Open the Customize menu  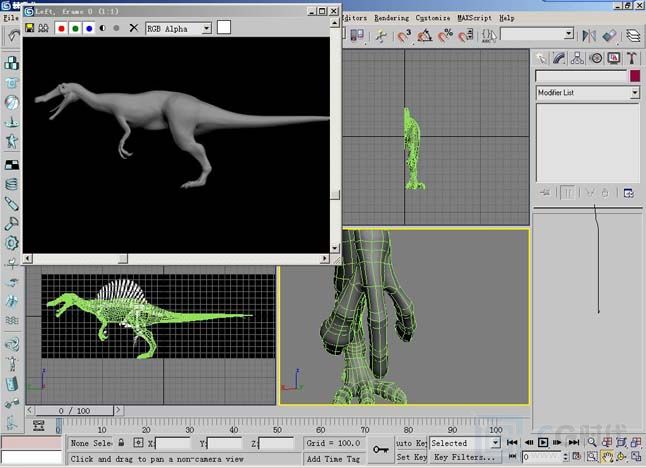433,18
